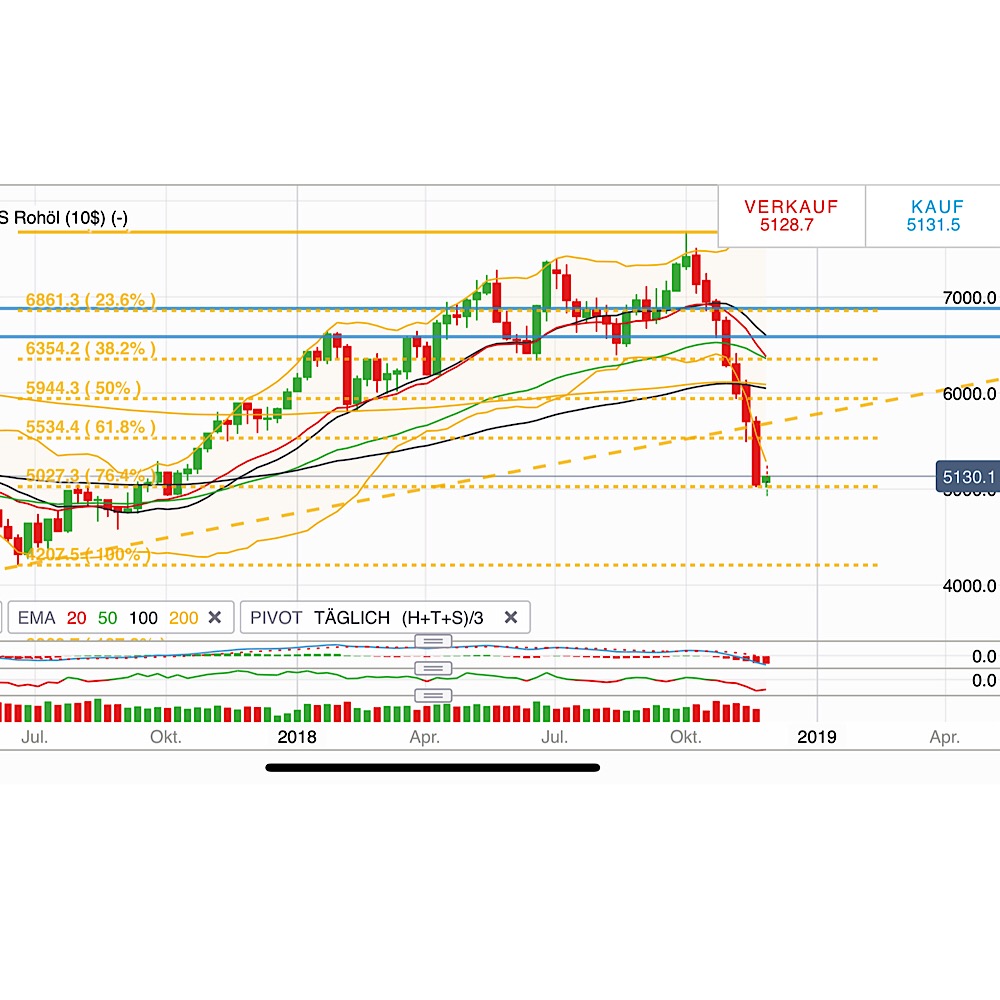Select the middle indicator pane drag handle

click(x=433, y=667)
